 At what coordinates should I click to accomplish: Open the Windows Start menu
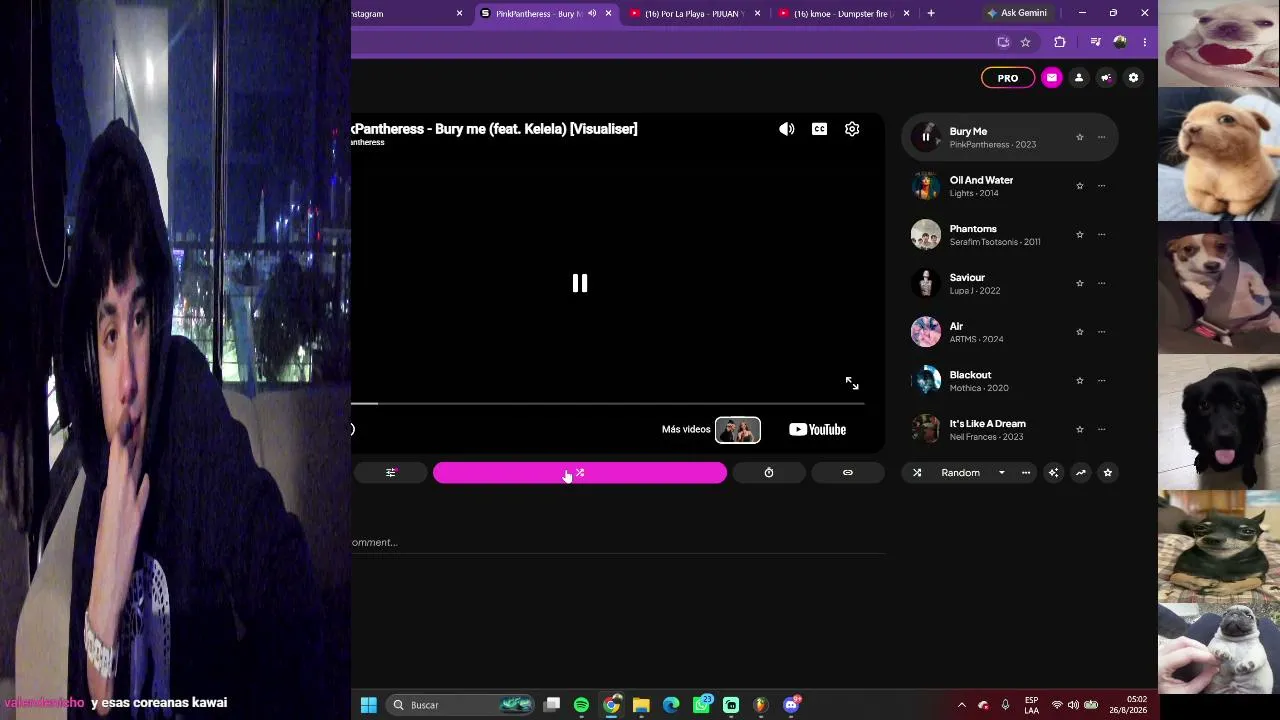(x=368, y=705)
